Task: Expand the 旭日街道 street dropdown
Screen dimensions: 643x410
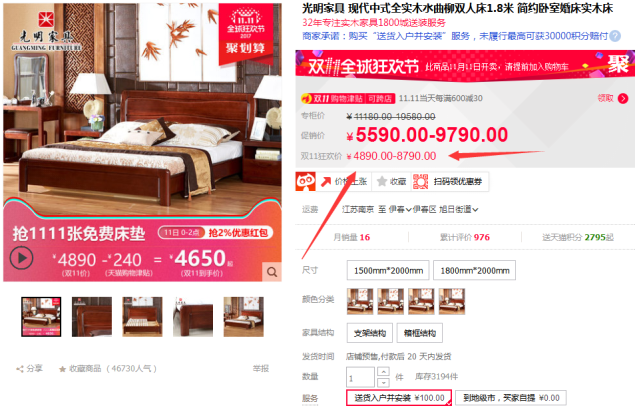Action: tap(458, 210)
